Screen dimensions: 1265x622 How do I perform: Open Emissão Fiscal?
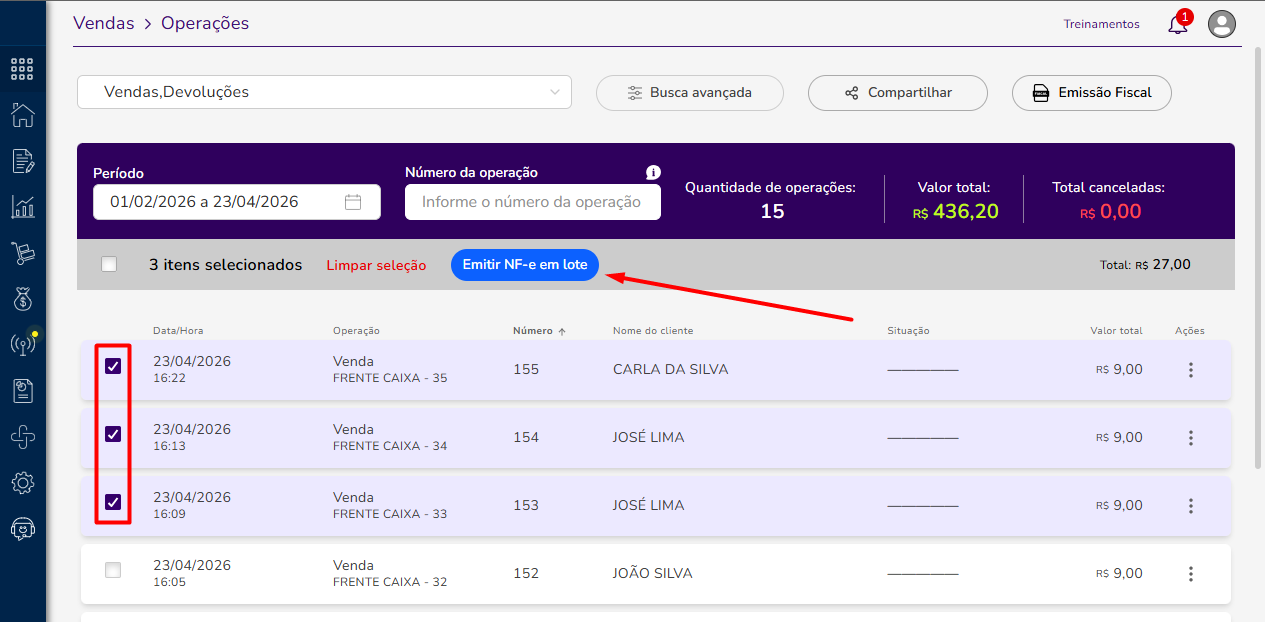[1092, 93]
